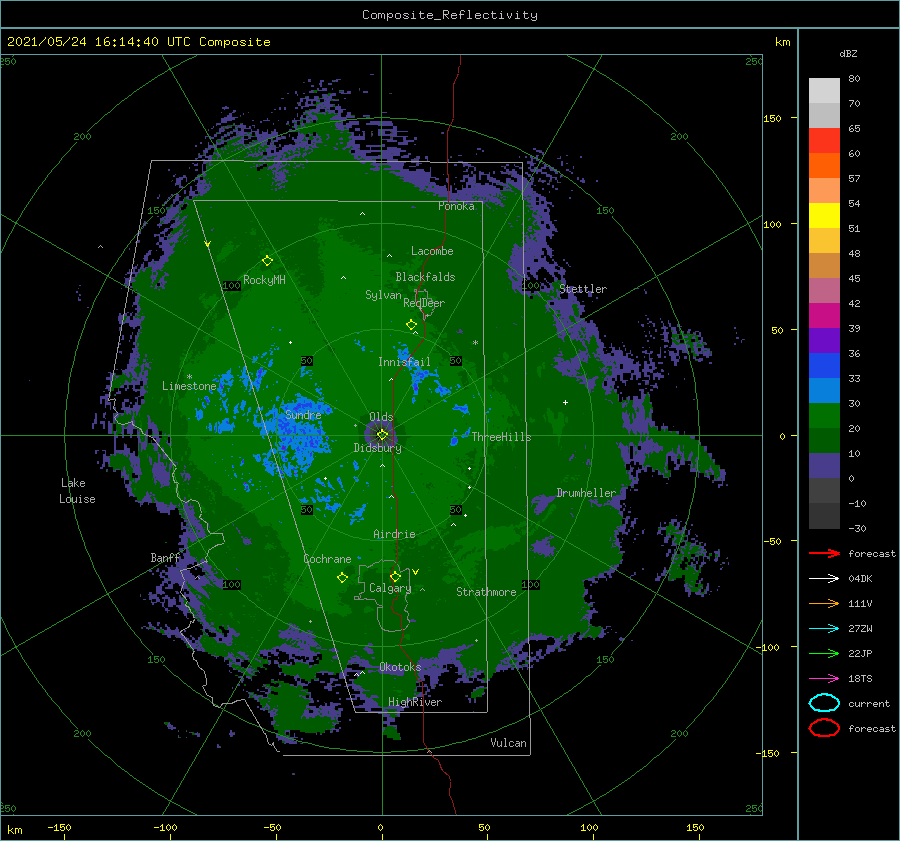The height and width of the screenshot is (841, 900).
Task: Select the green 22JP arrow icon
Action: click(x=824, y=653)
